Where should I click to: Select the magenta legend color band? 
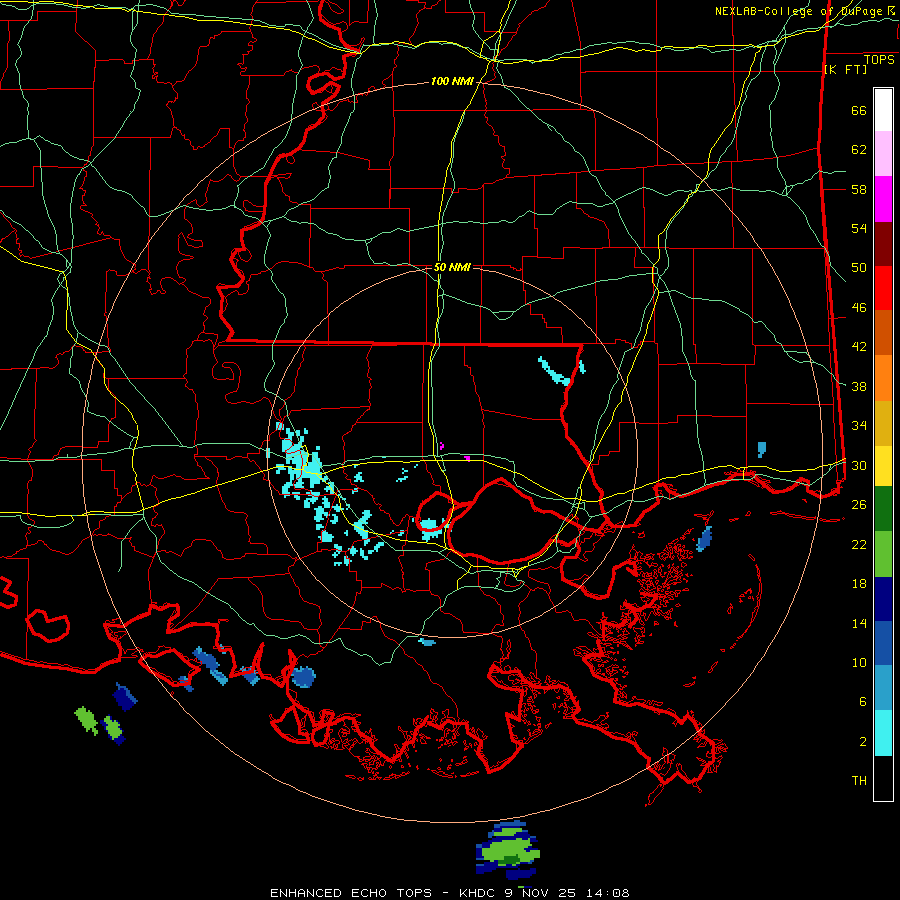click(x=883, y=199)
